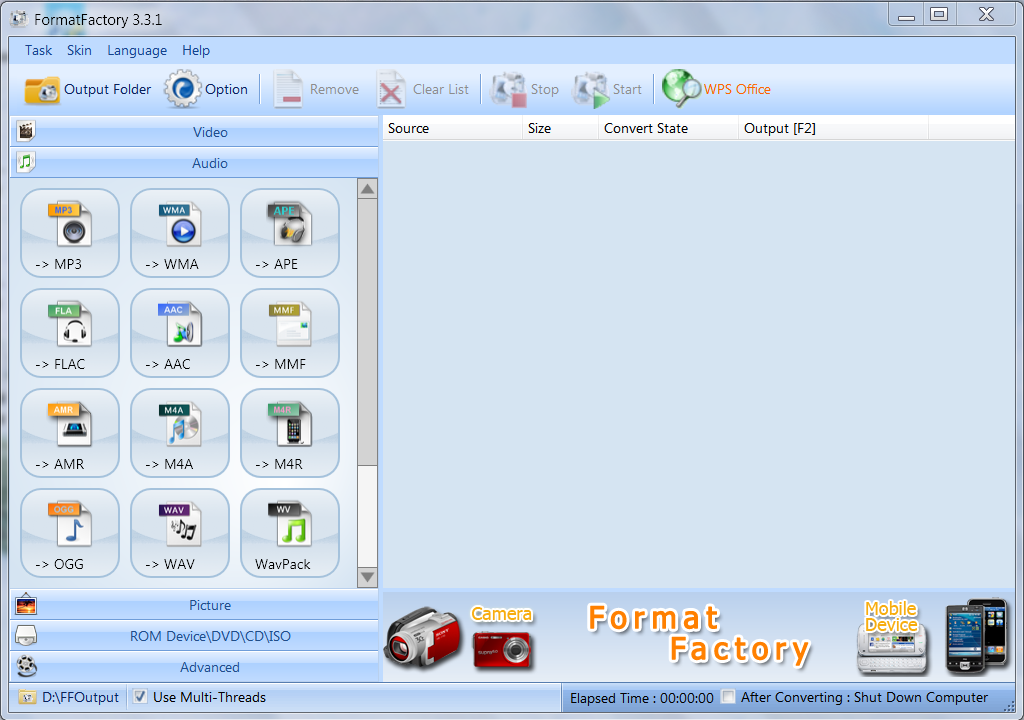1024x720 pixels.
Task: Expand the Advanced category panel
Action: (195, 667)
